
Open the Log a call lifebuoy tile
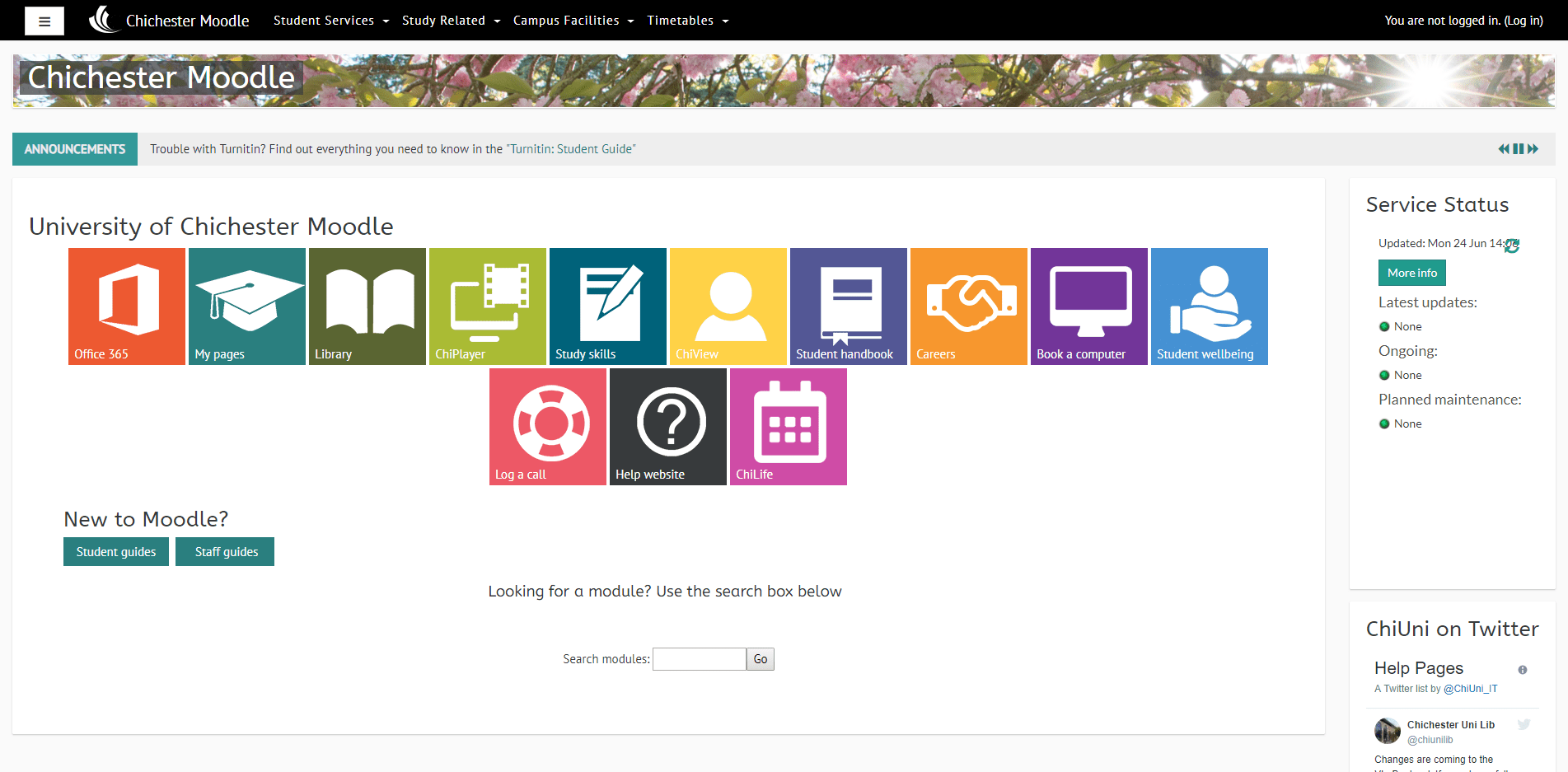(548, 427)
